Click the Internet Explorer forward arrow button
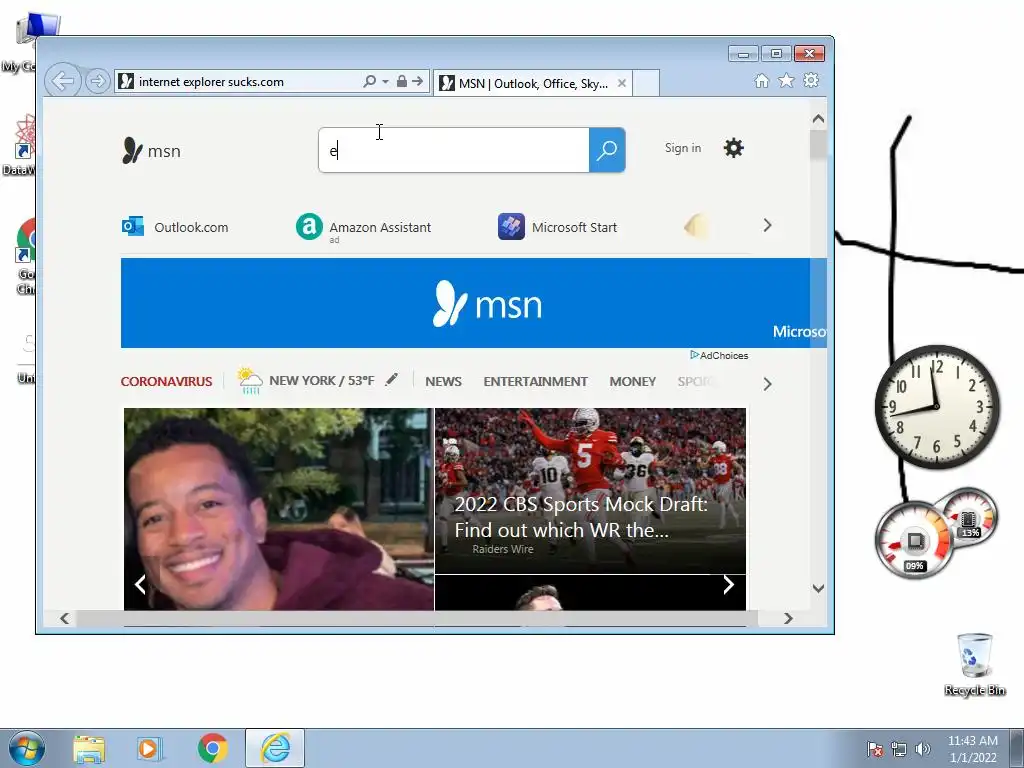Screen dimensions: 1024x768 (97, 82)
